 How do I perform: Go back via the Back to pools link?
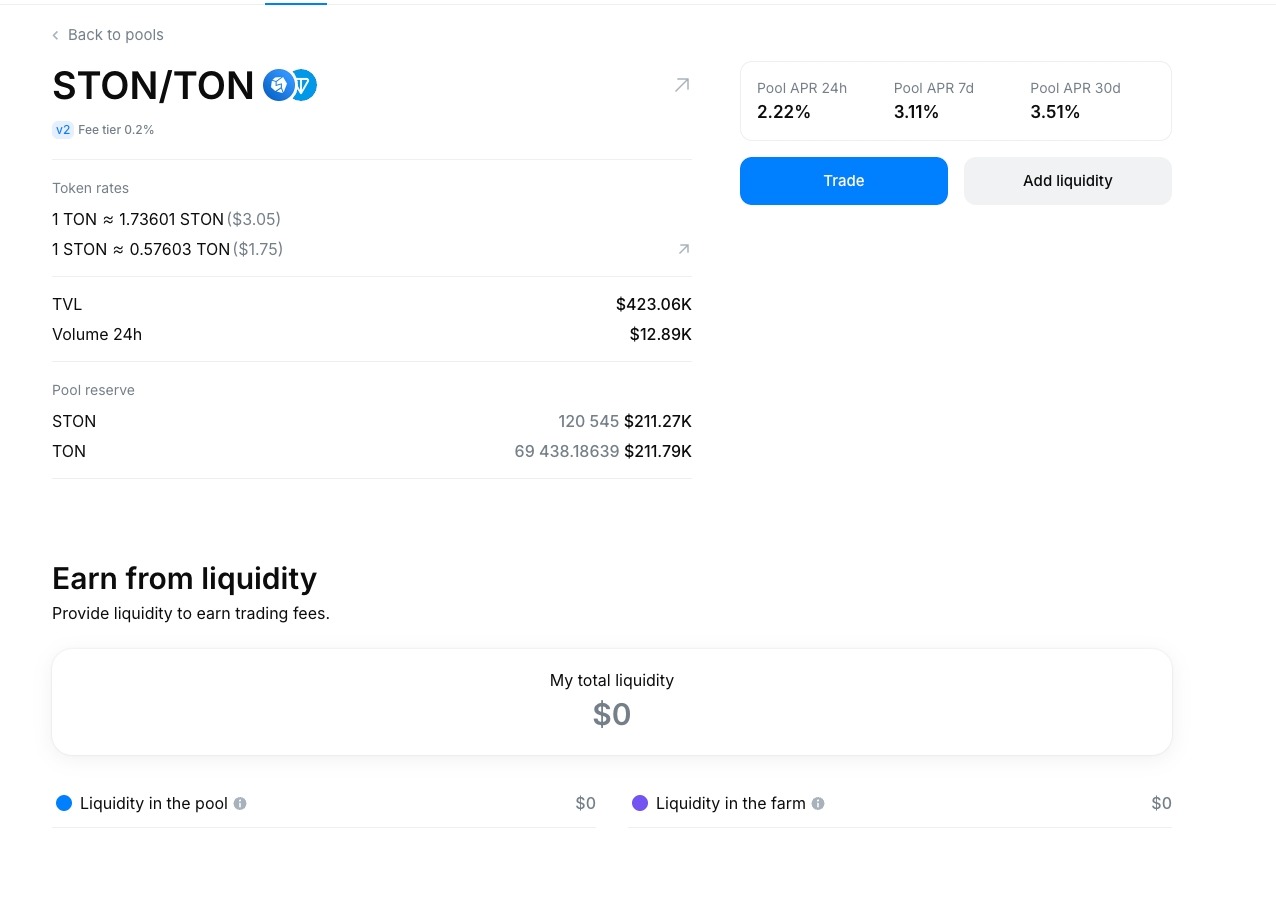click(115, 35)
